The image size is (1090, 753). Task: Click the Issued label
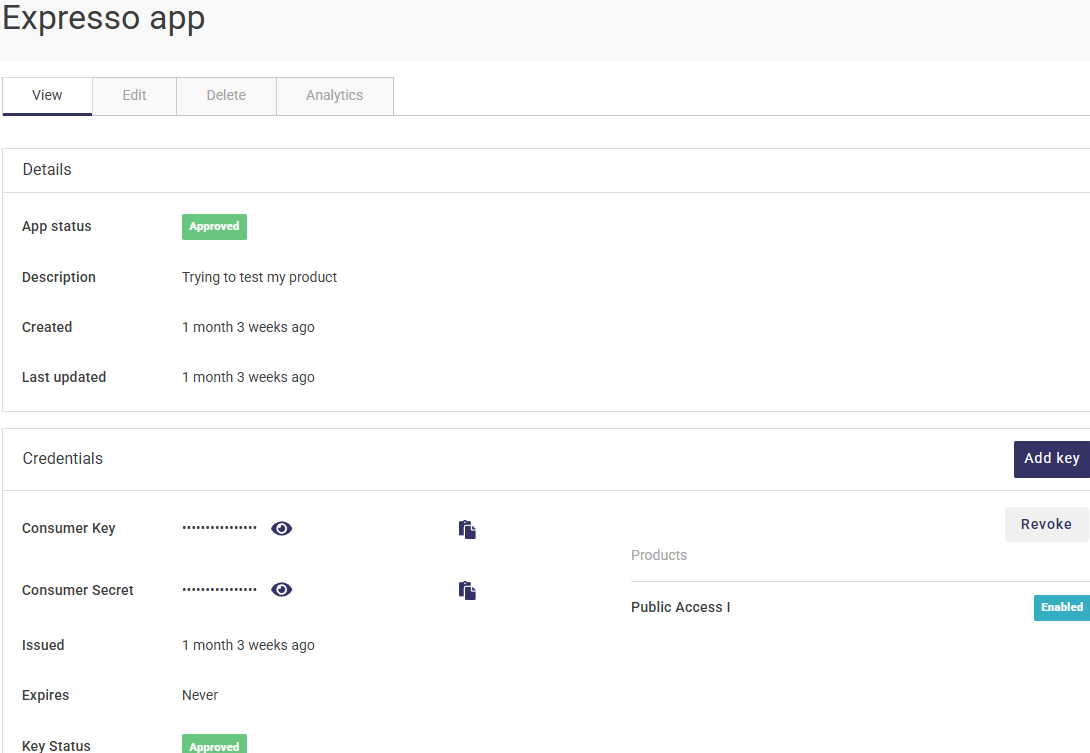43,645
